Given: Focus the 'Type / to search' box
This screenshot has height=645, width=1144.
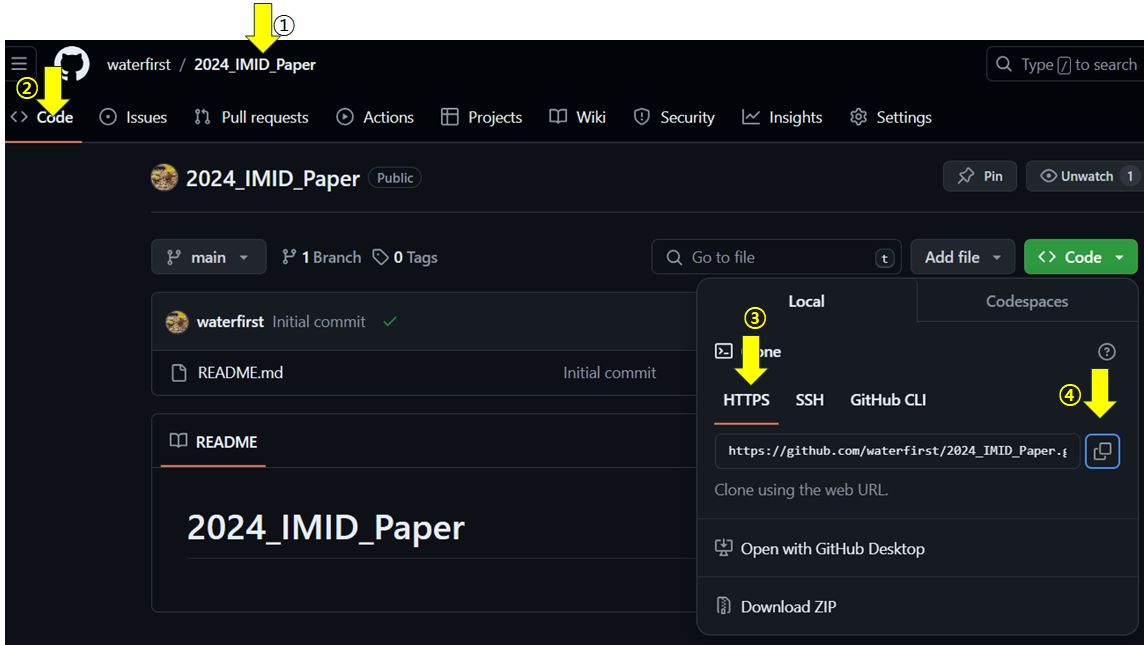Looking at the screenshot, I should point(1065,64).
